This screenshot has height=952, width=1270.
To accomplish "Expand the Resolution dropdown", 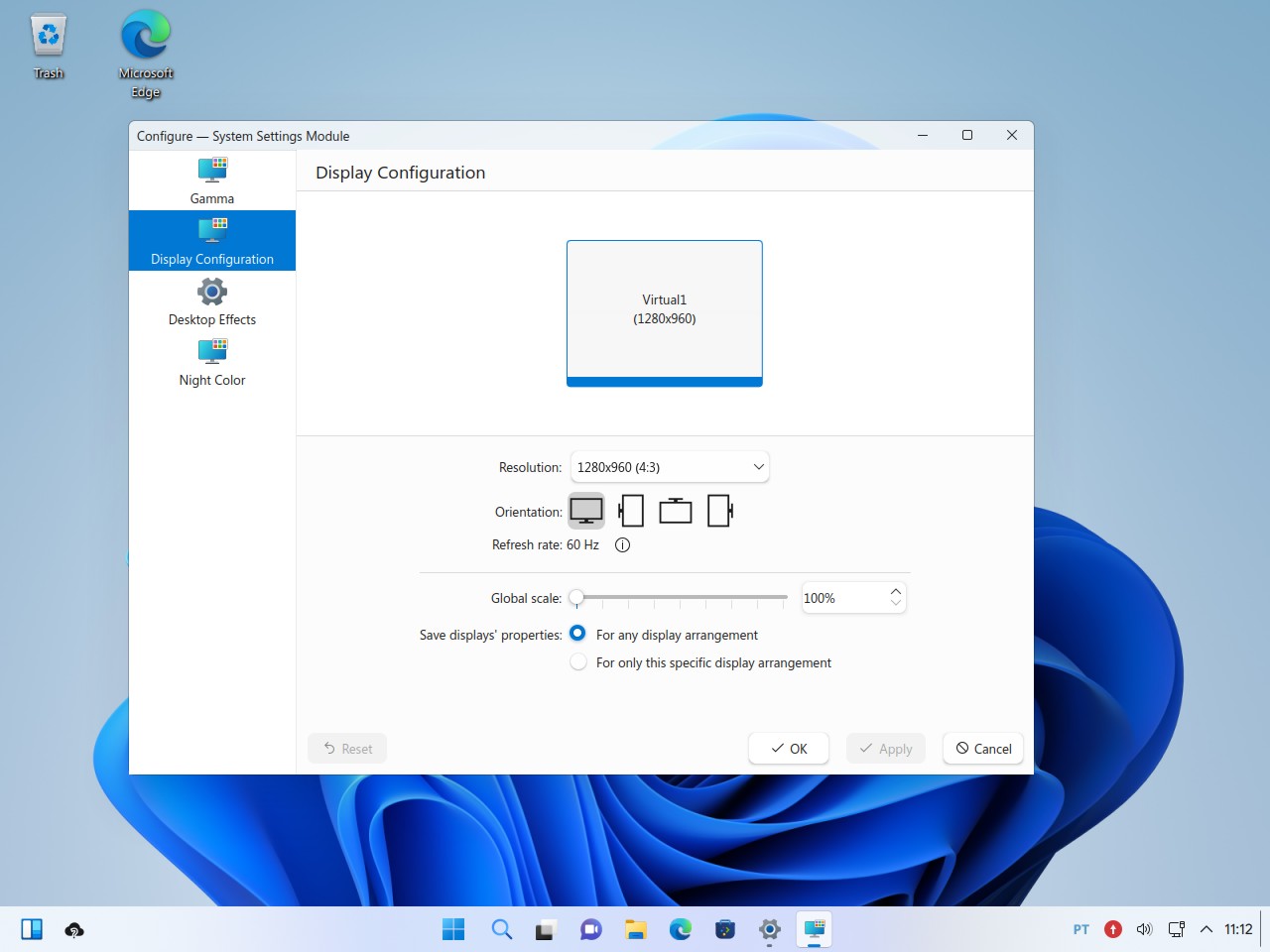I will coord(670,467).
